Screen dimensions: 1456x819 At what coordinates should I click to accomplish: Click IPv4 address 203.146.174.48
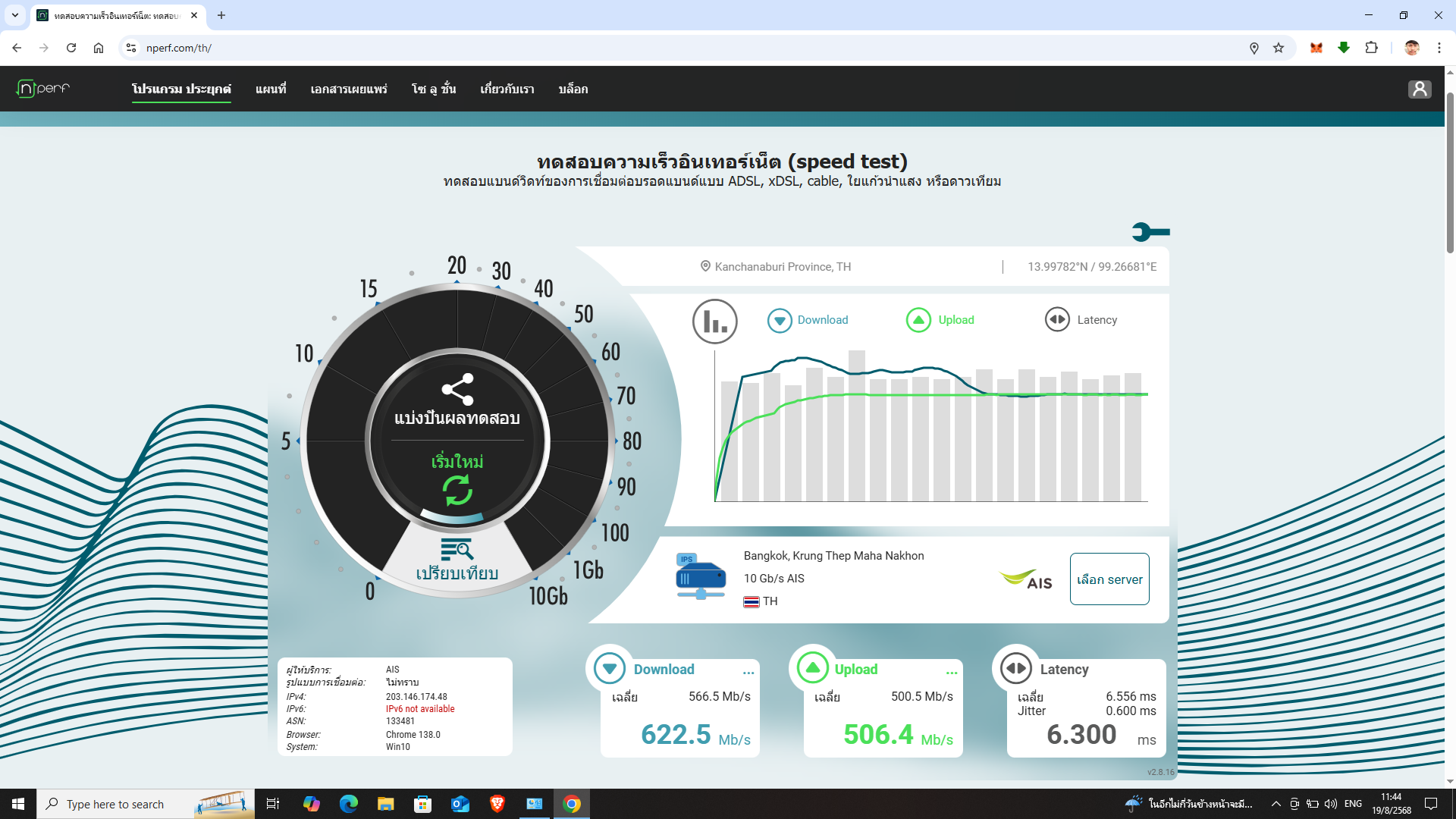click(416, 696)
